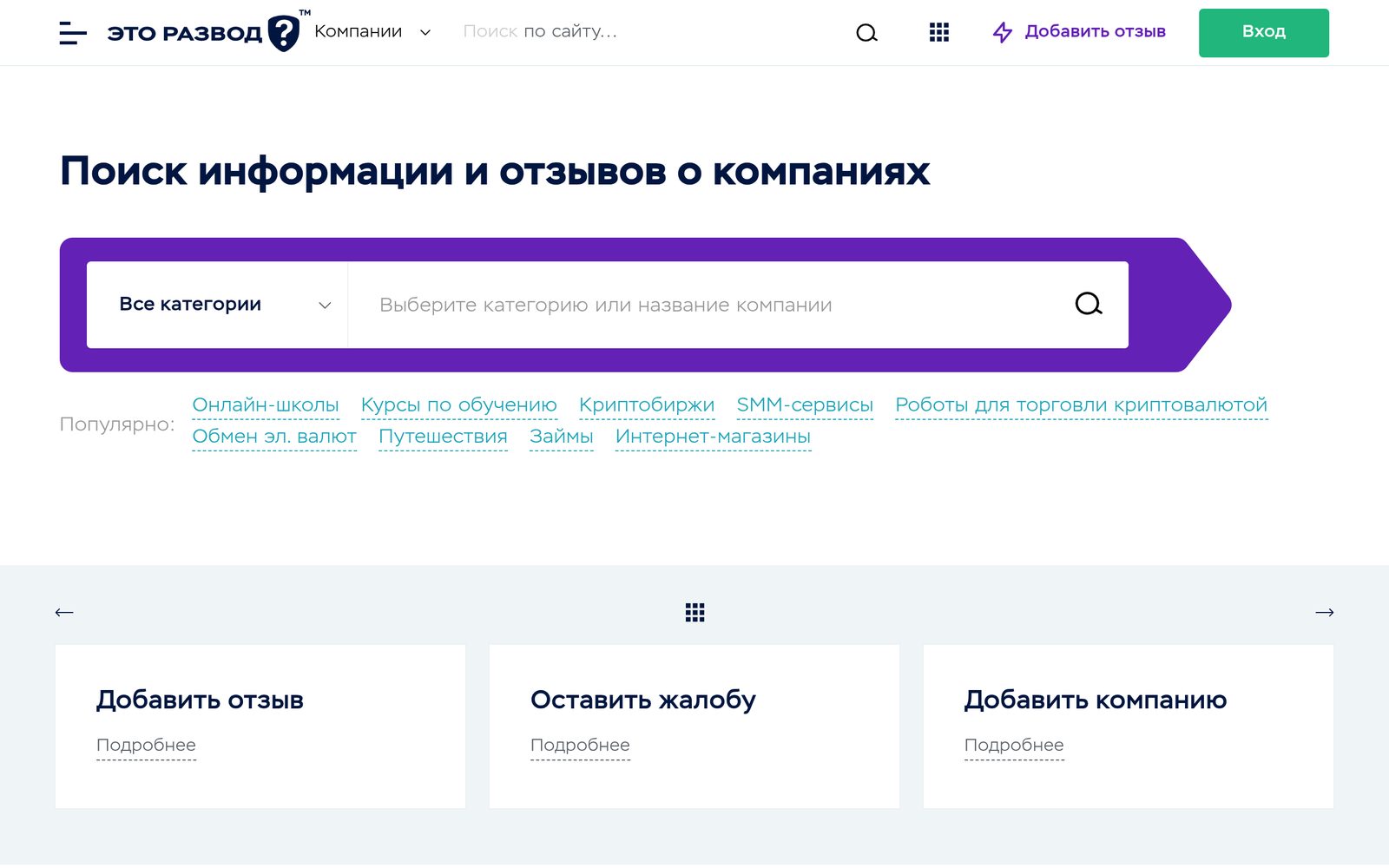Focus the Поиск по сайту field
1389x868 pixels.
tap(647, 32)
